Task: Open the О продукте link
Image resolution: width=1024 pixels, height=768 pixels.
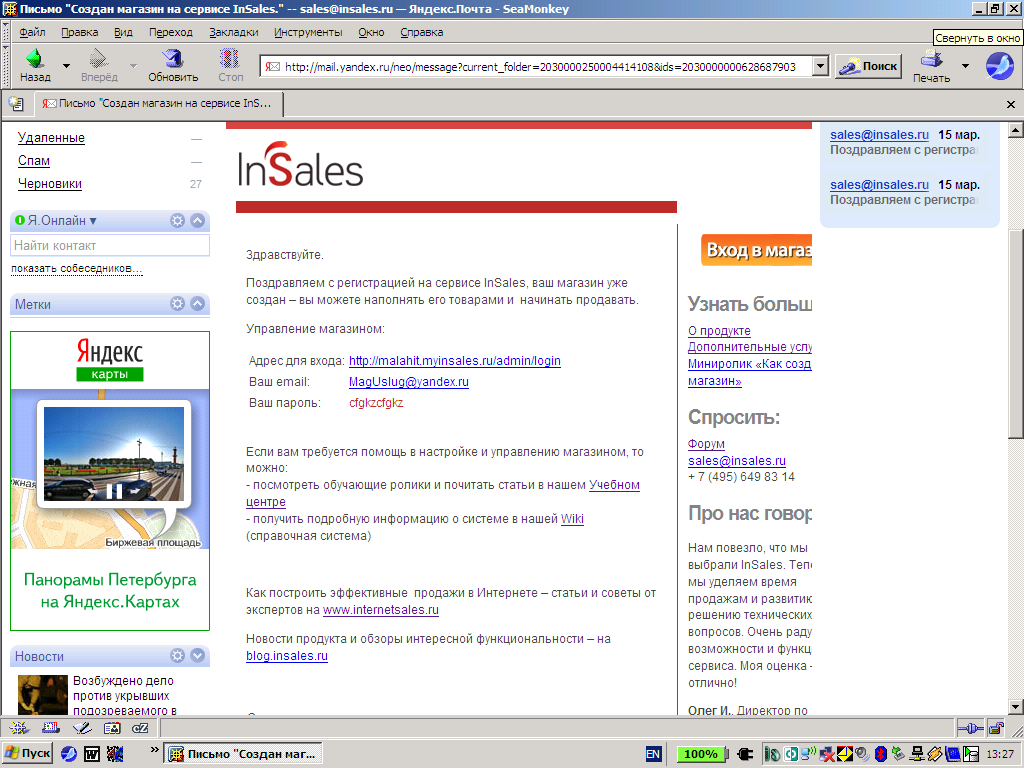Action: 719,330
